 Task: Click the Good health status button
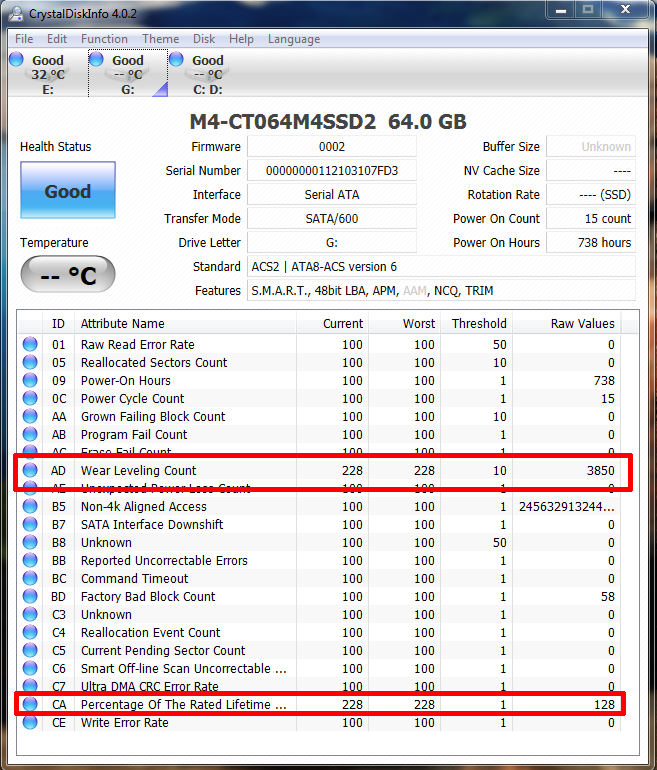pyautogui.click(x=68, y=190)
